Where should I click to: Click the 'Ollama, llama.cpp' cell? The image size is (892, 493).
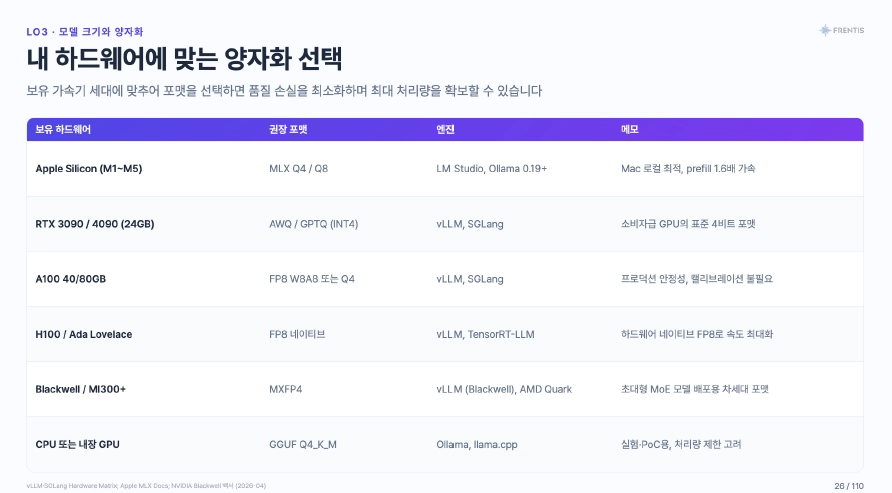click(x=477, y=445)
